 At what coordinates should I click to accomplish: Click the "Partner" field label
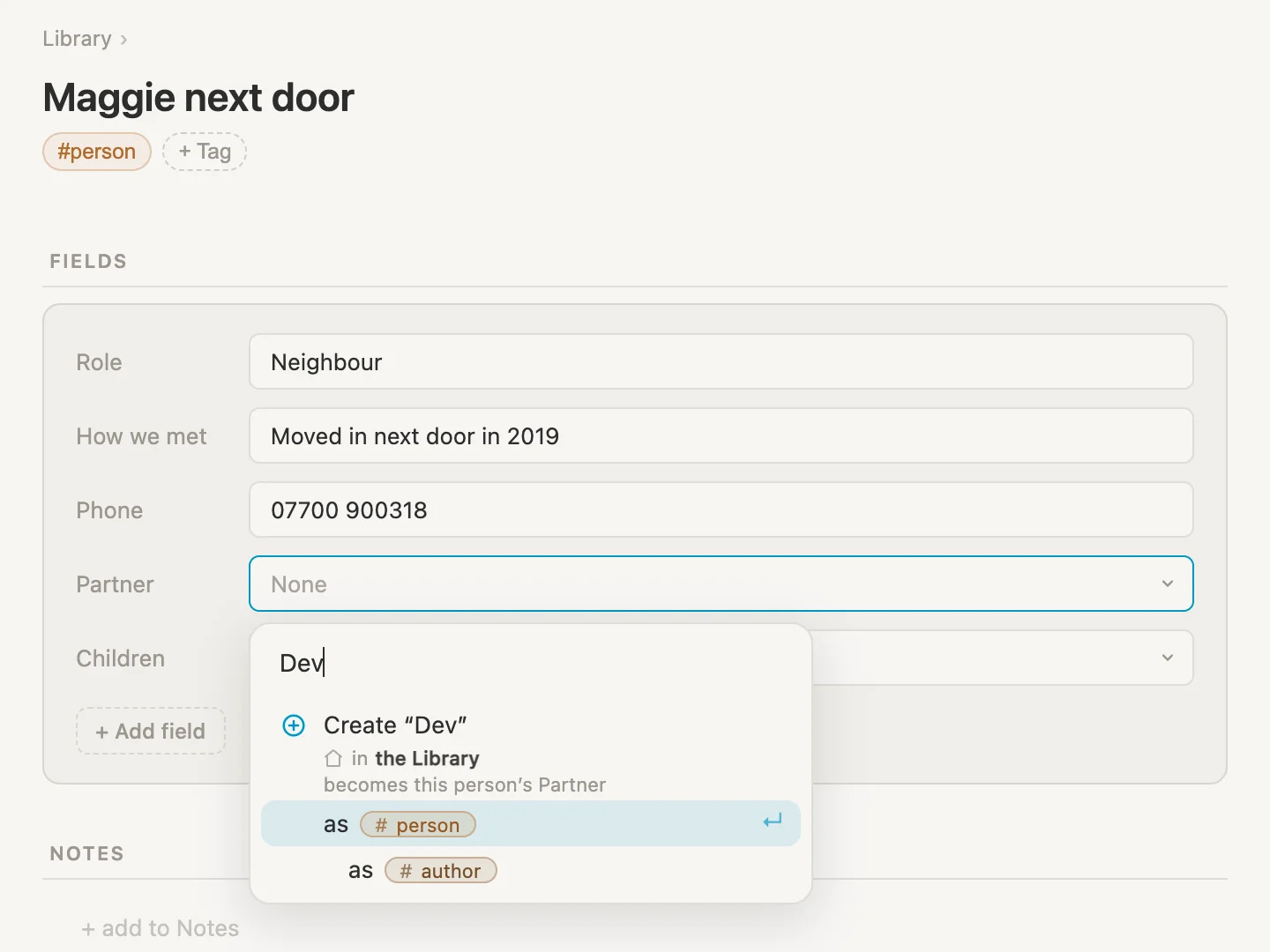pos(116,584)
